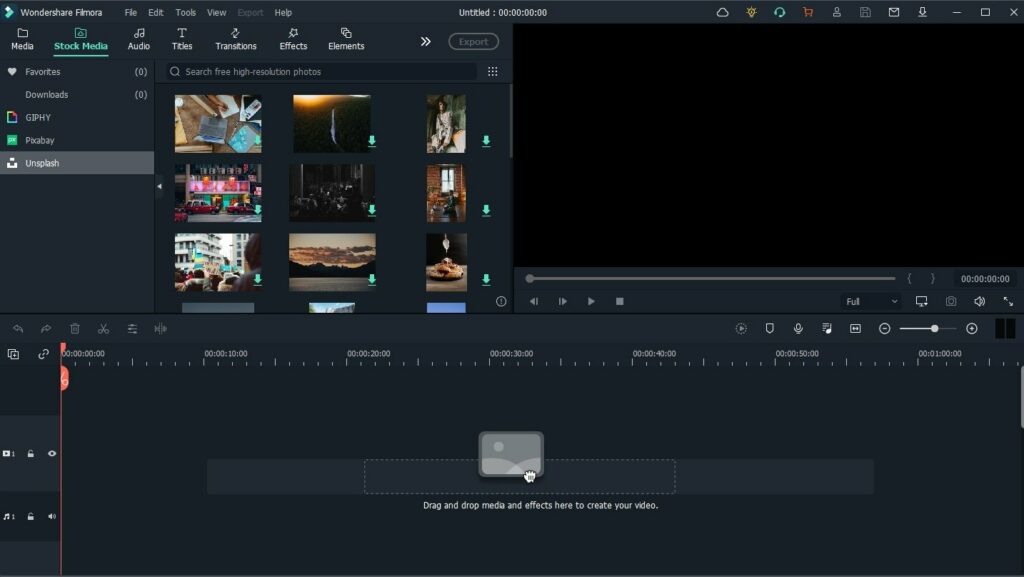Select the delete (trash) icon in timeline toolbar
Image resolution: width=1024 pixels, height=577 pixels.
coord(74,328)
